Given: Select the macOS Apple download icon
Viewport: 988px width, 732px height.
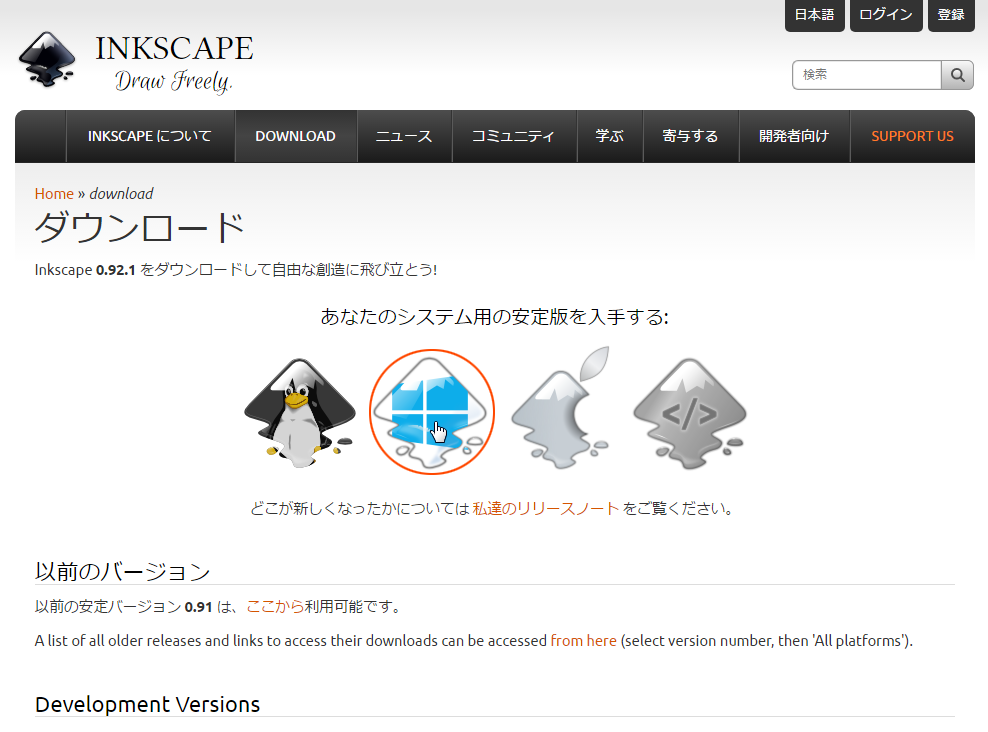Looking at the screenshot, I should tap(560, 408).
